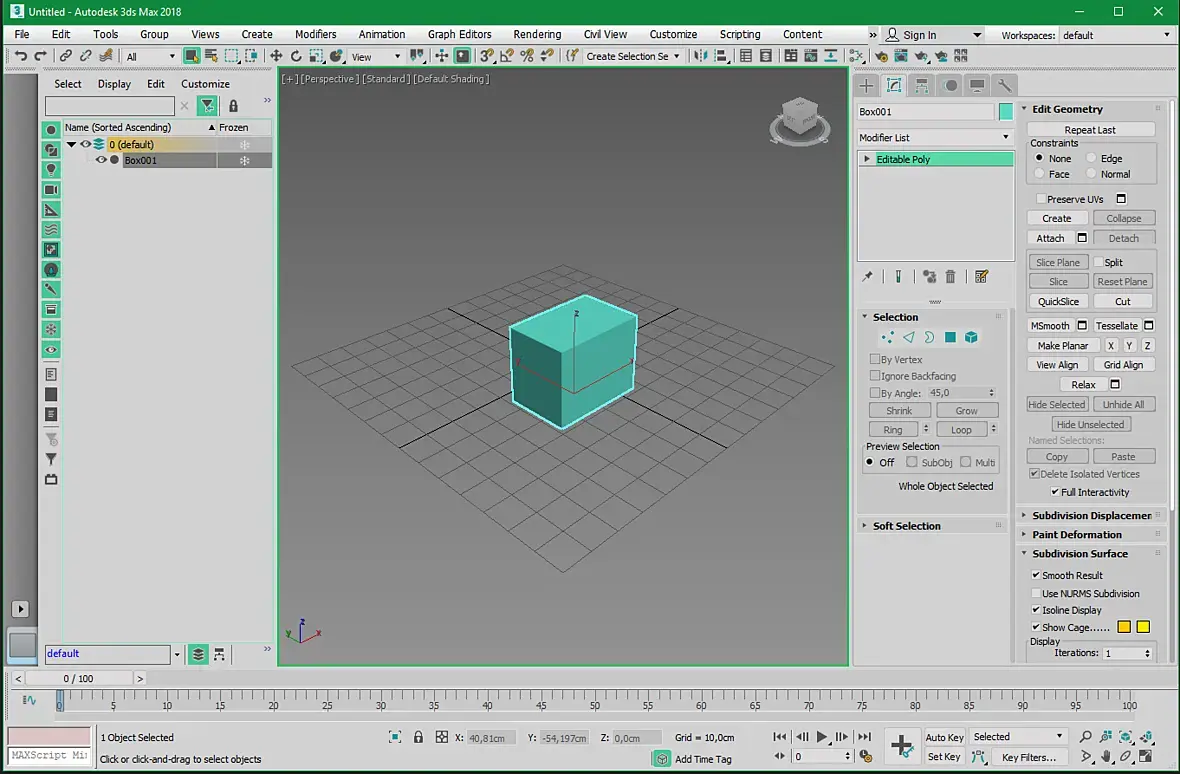The height and width of the screenshot is (774, 1180).
Task: Click the QuickSlice button
Action: pyautogui.click(x=1058, y=301)
